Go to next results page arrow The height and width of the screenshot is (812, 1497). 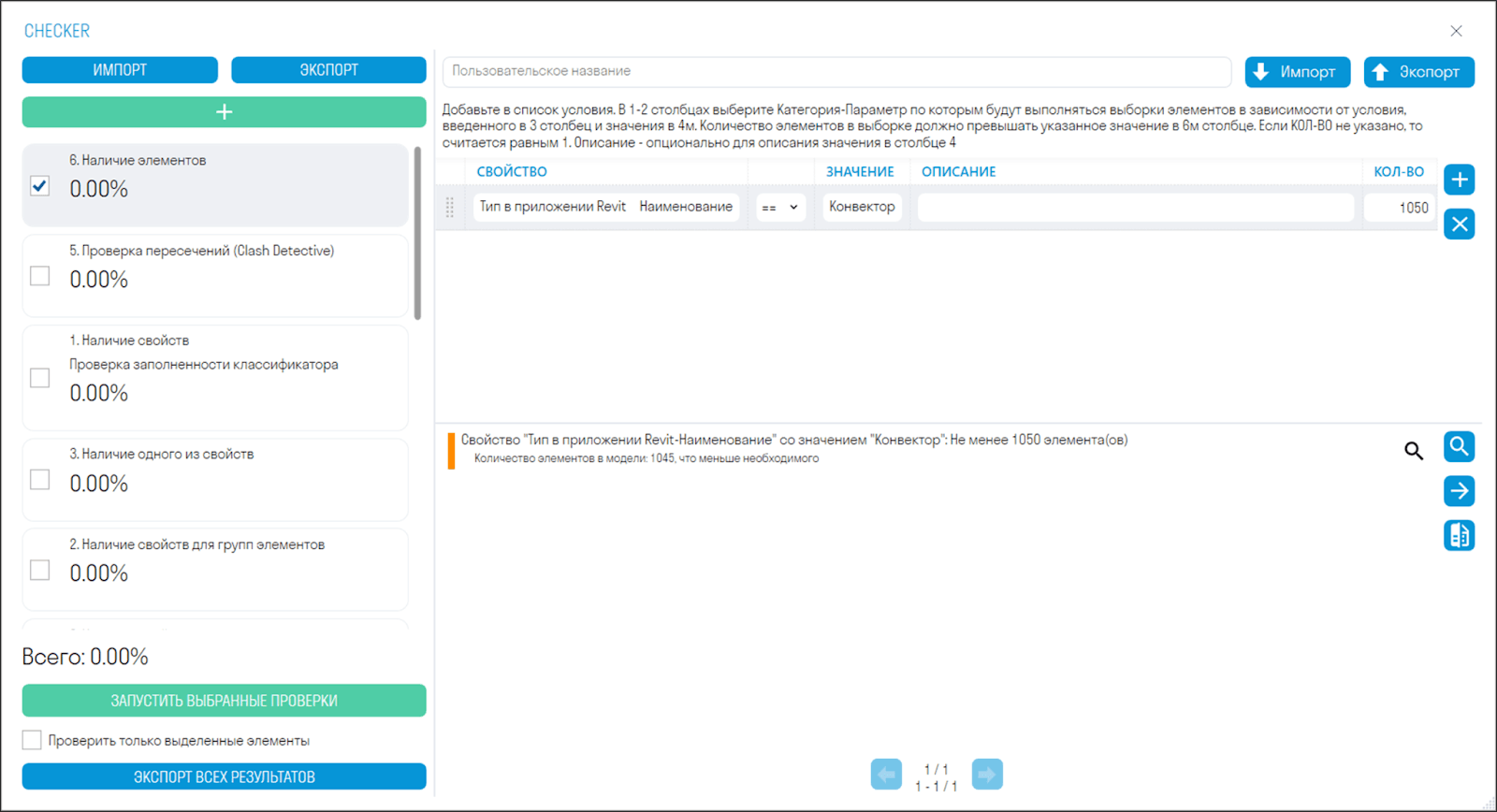coord(987,775)
